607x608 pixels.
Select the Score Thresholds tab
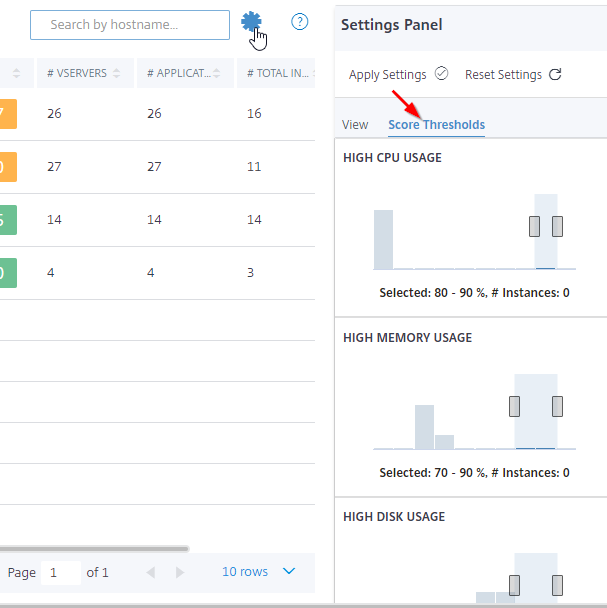pos(436,125)
